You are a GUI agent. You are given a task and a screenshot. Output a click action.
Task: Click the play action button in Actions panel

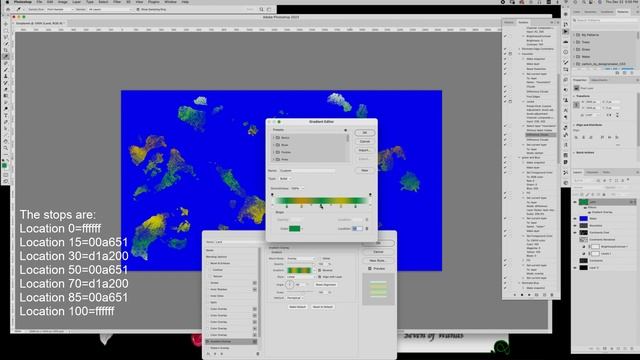(x=529, y=295)
